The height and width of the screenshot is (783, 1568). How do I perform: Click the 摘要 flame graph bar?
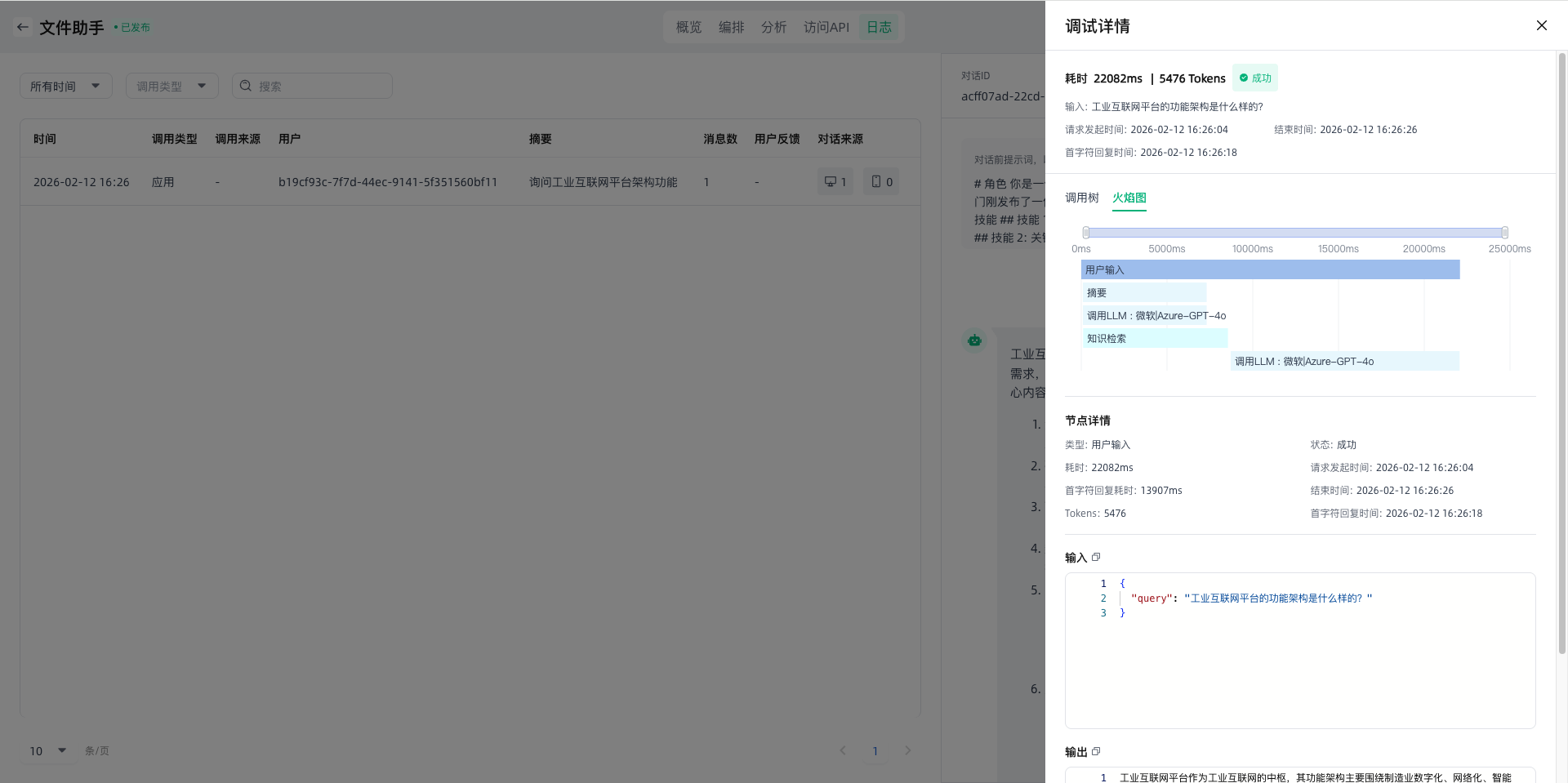coord(1144,292)
